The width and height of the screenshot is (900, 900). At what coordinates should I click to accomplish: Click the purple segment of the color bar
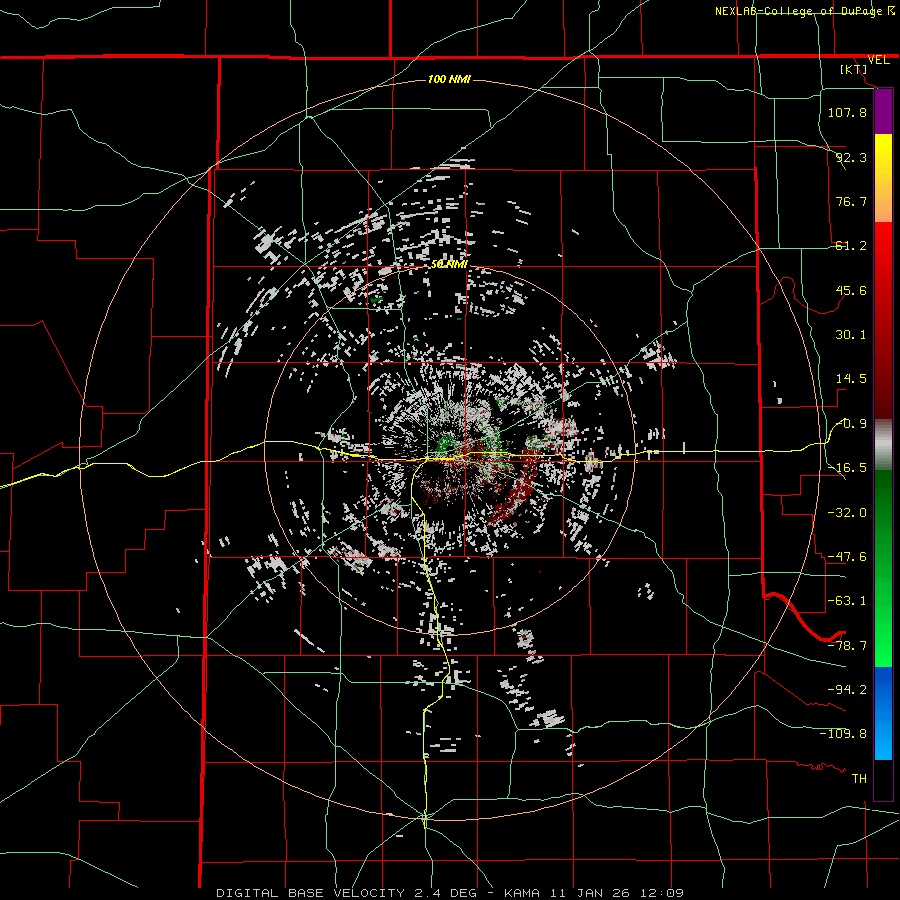[x=883, y=112]
